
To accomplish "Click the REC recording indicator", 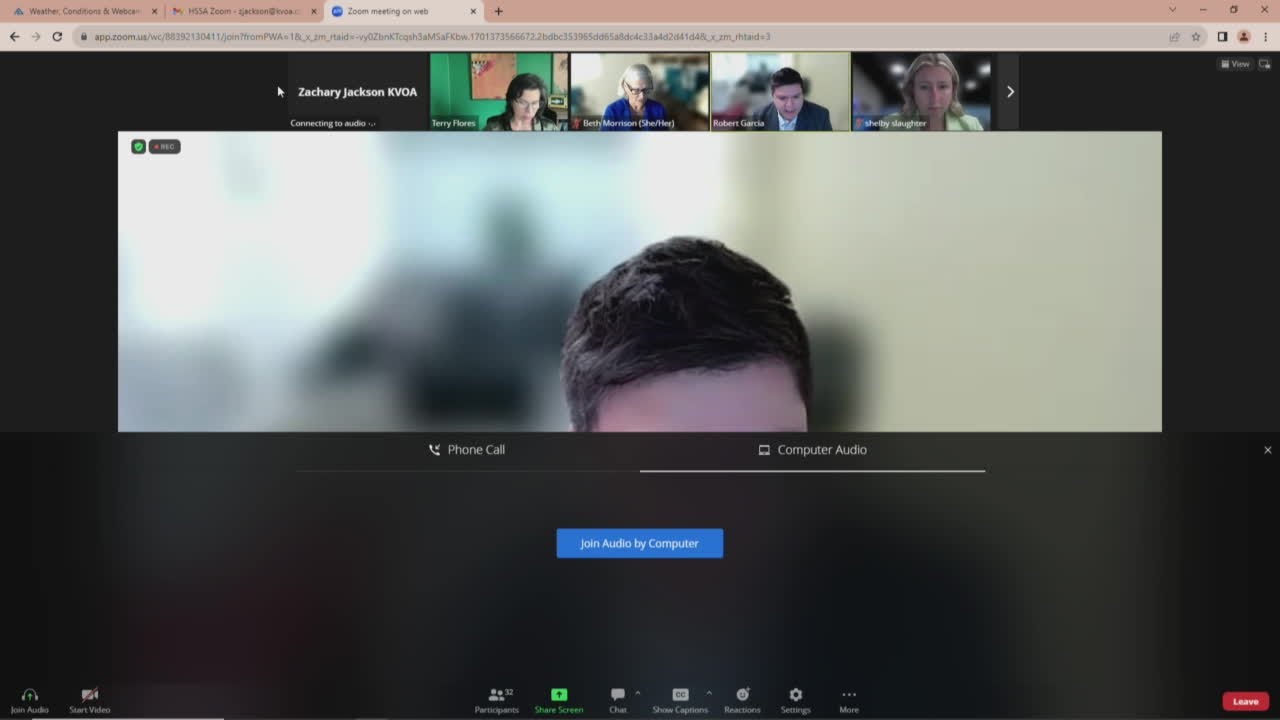I will coord(164,147).
